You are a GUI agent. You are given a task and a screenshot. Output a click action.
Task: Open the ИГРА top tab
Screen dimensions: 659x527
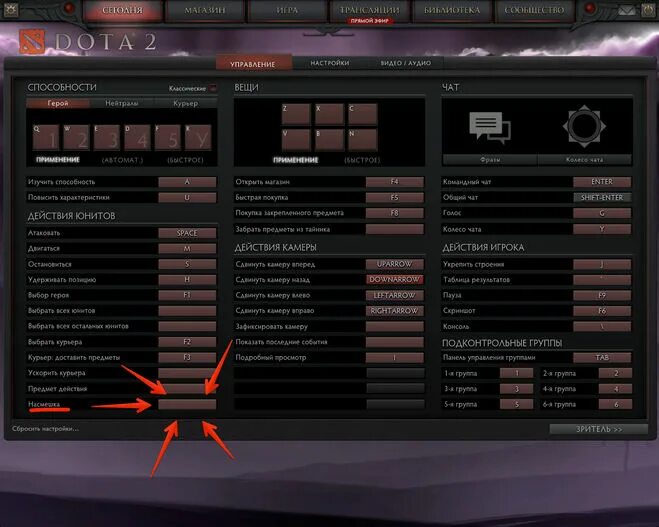[x=287, y=10]
